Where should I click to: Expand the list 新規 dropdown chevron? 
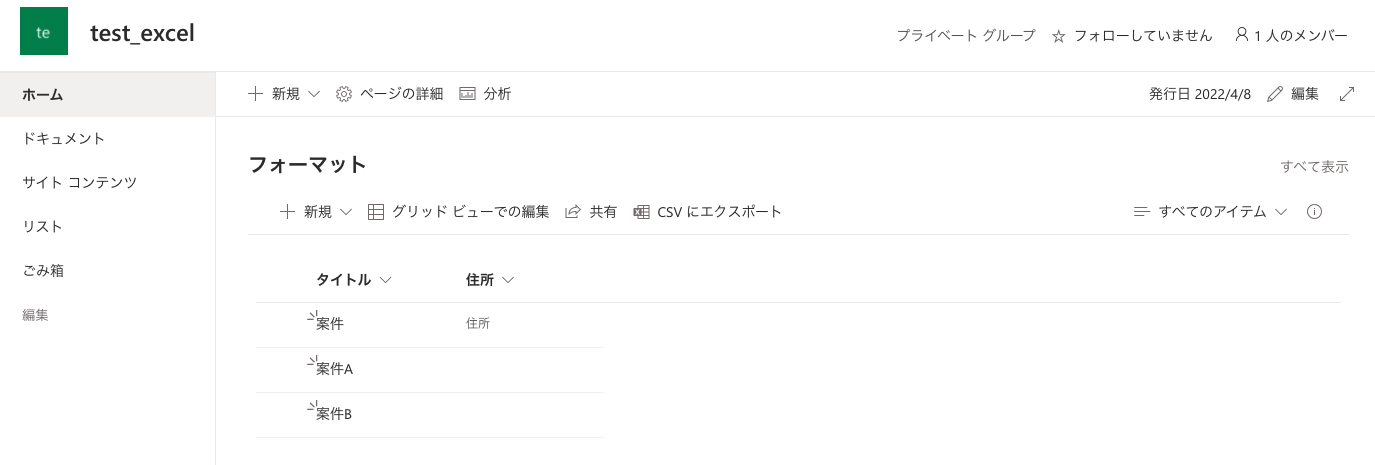[347, 212]
